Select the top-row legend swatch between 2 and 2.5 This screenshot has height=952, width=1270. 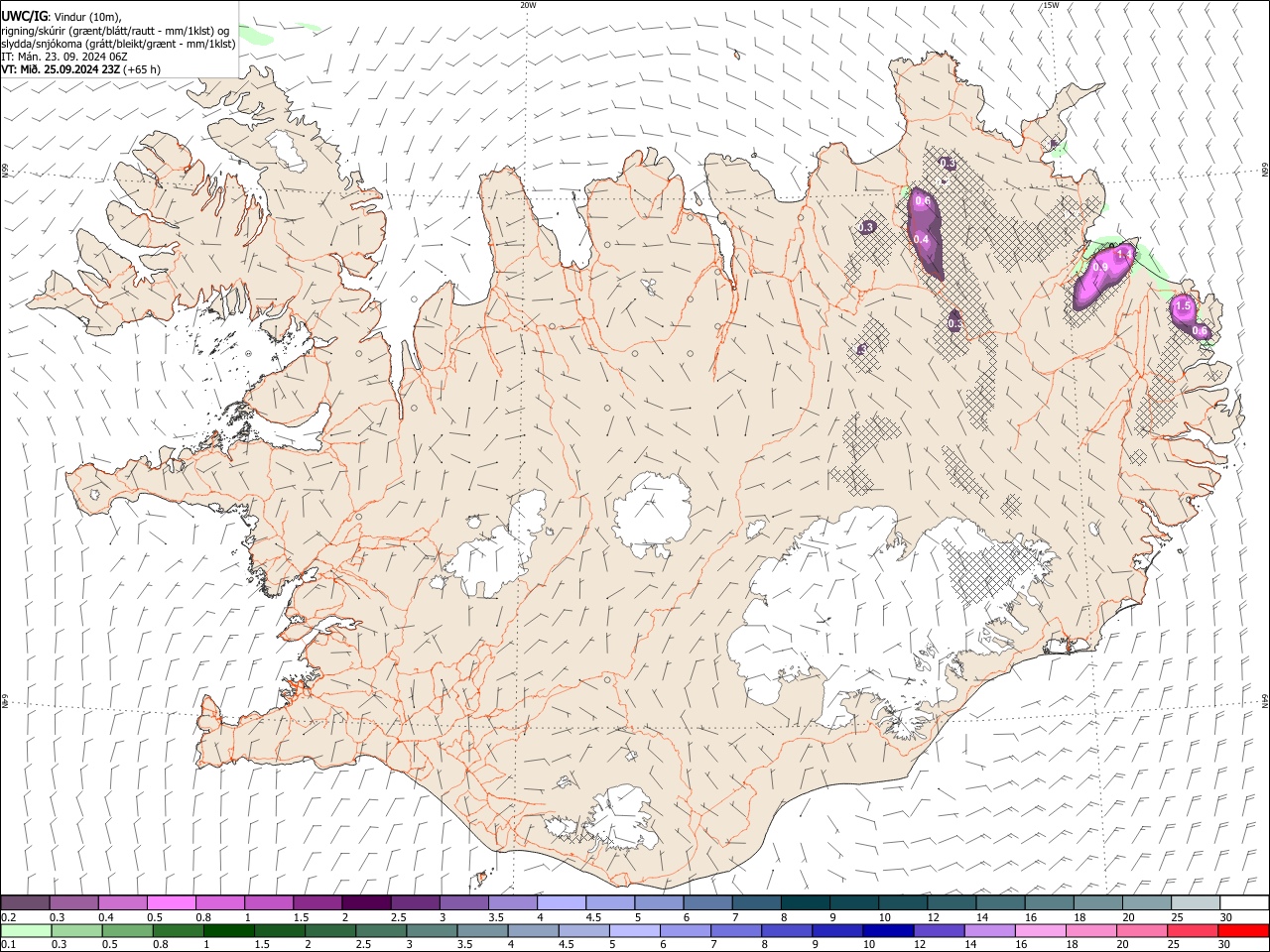point(366,902)
